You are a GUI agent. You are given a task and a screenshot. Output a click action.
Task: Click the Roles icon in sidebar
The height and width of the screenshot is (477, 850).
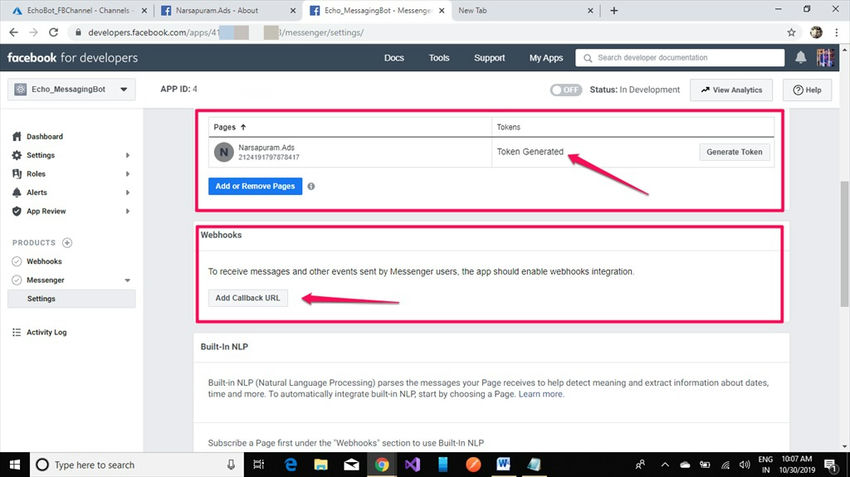17,173
